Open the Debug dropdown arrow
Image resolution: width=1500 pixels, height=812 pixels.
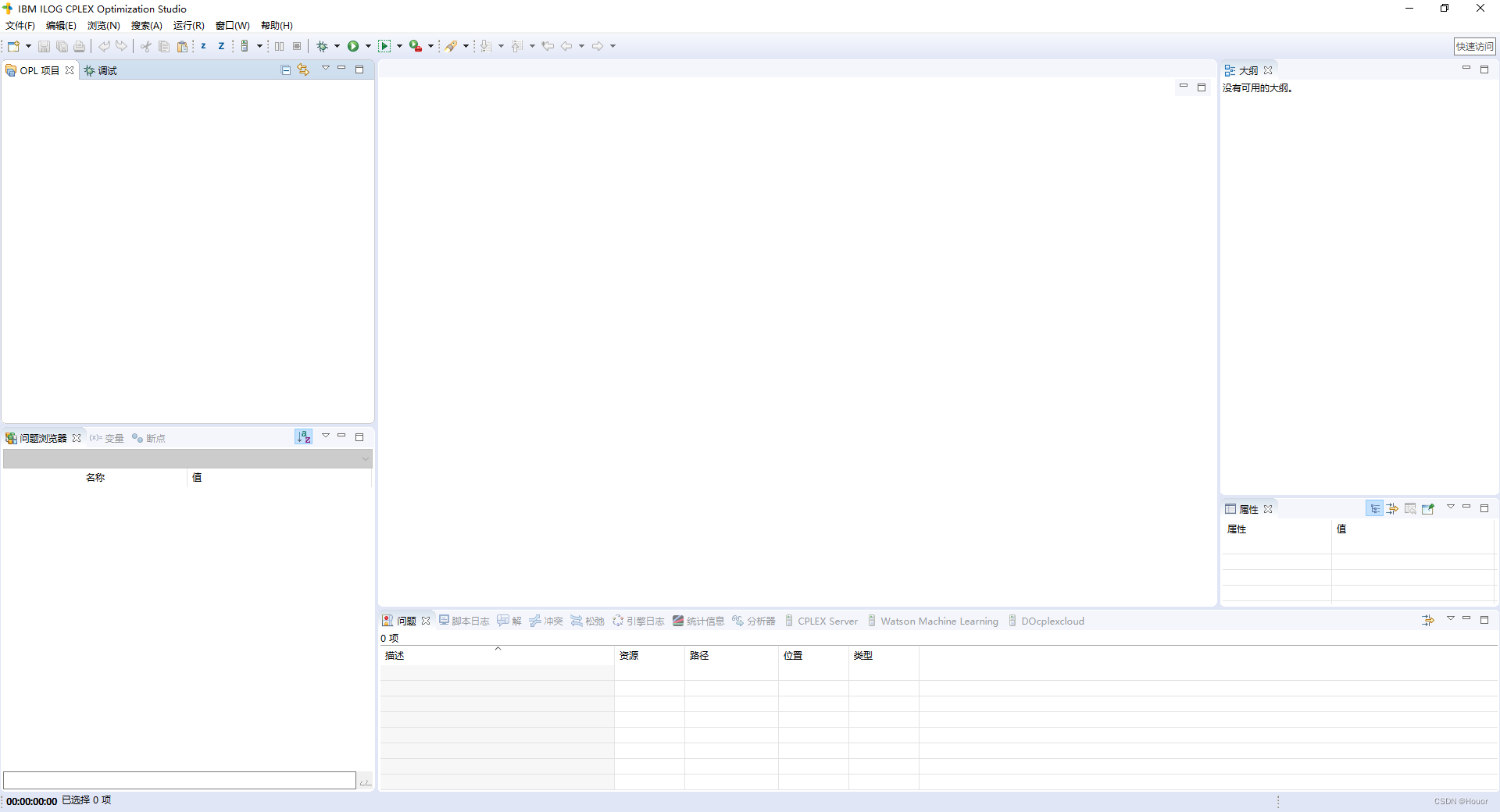pyautogui.click(x=337, y=46)
